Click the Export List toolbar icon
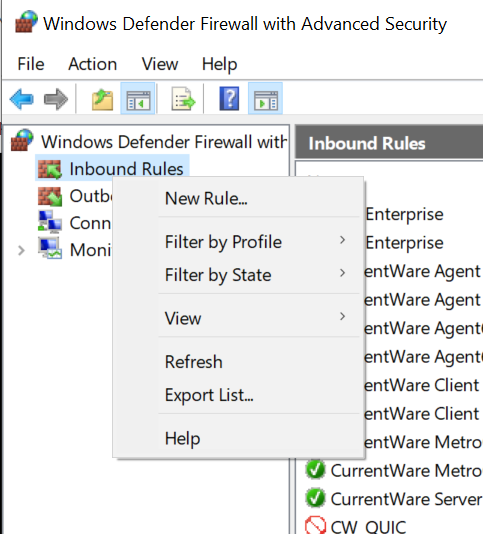 (184, 99)
